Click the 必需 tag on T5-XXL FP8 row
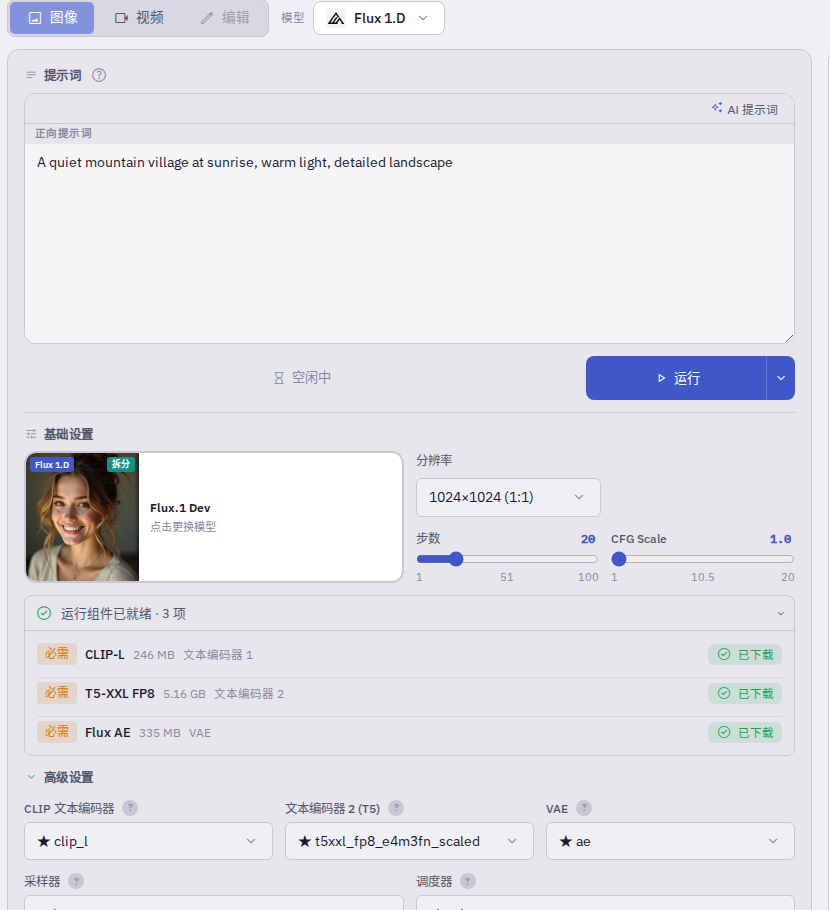This screenshot has width=830, height=910. (x=57, y=693)
